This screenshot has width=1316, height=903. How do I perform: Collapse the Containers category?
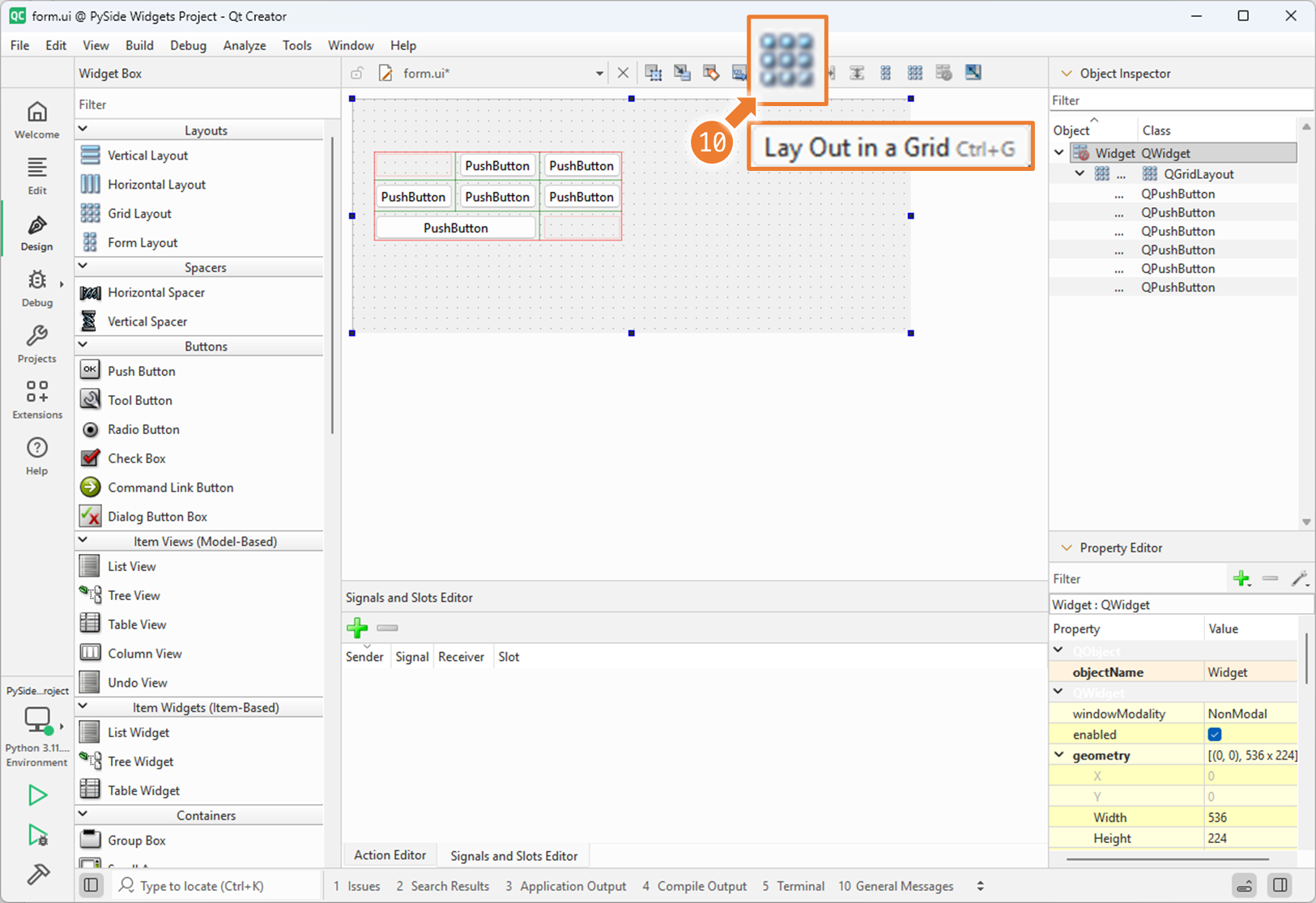pyautogui.click(x=83, y=815)
